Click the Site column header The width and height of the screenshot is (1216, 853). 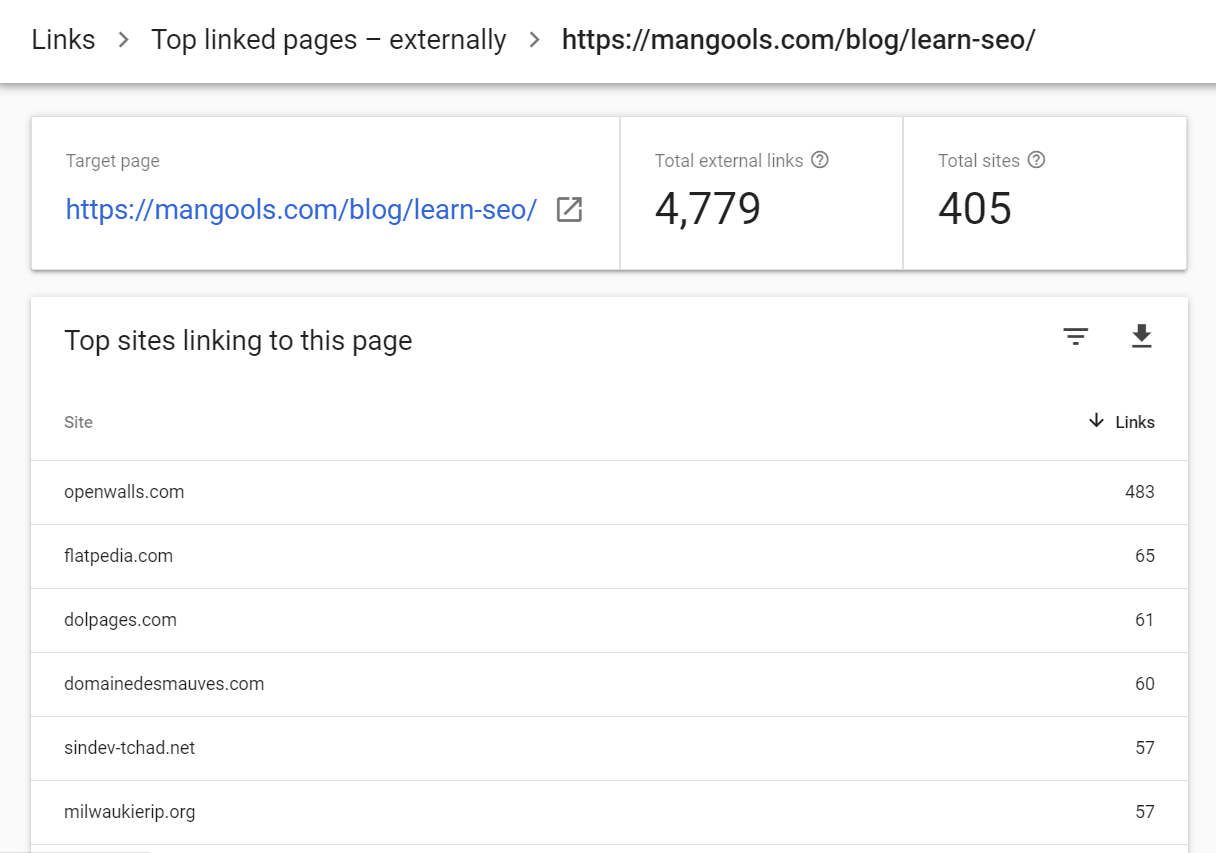coord(78,422)
